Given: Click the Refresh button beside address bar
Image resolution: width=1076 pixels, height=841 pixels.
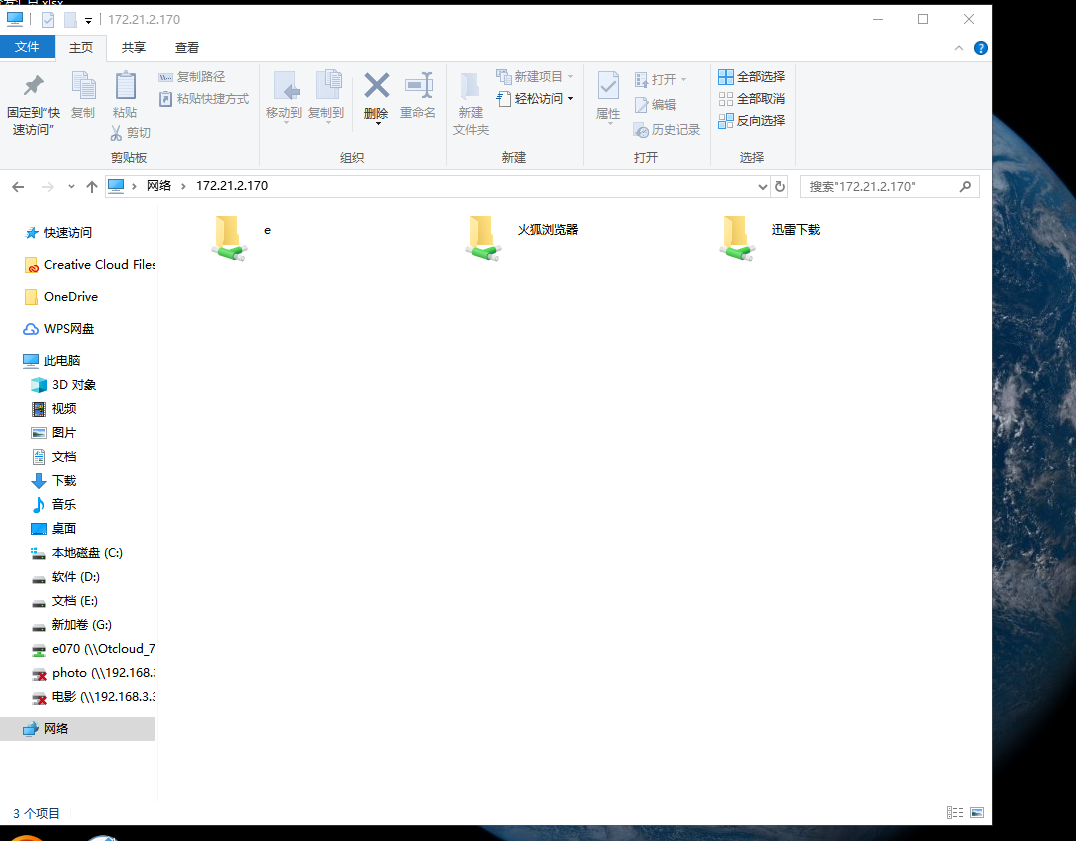Looking at the screenshot, I should click(780, 187).
